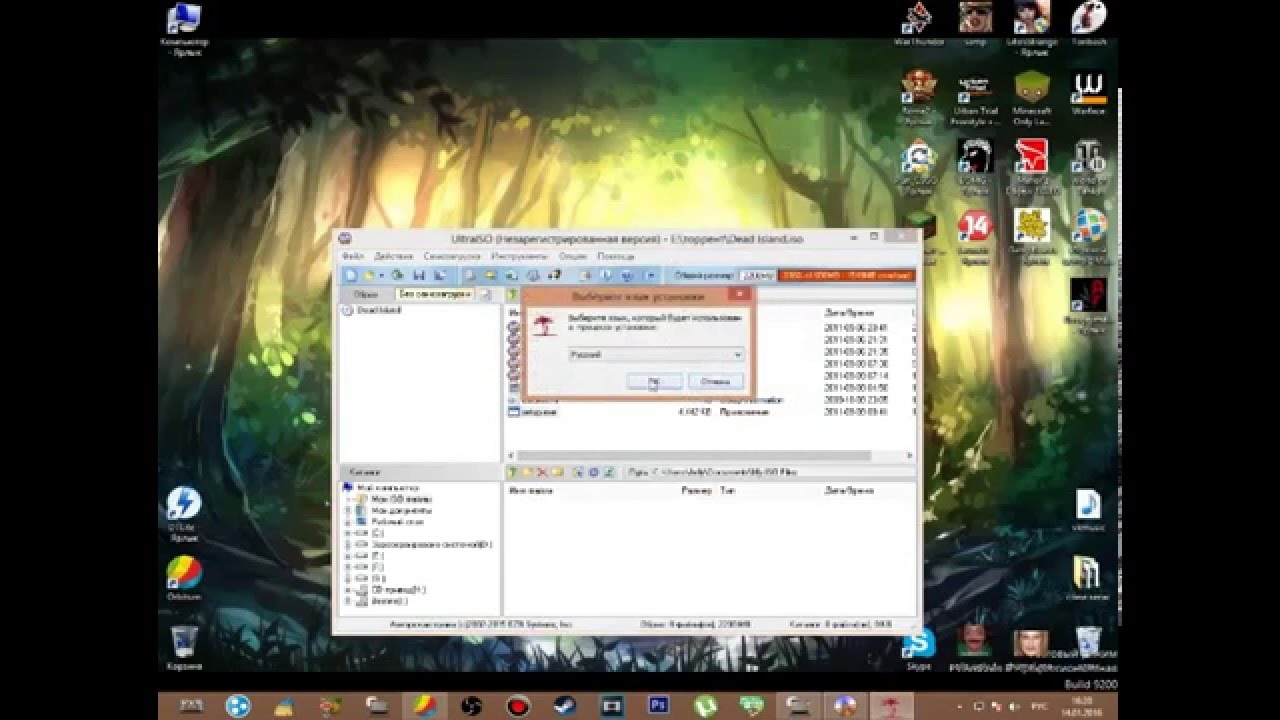Open Photoshop from the taskbar

coord(658,706)
